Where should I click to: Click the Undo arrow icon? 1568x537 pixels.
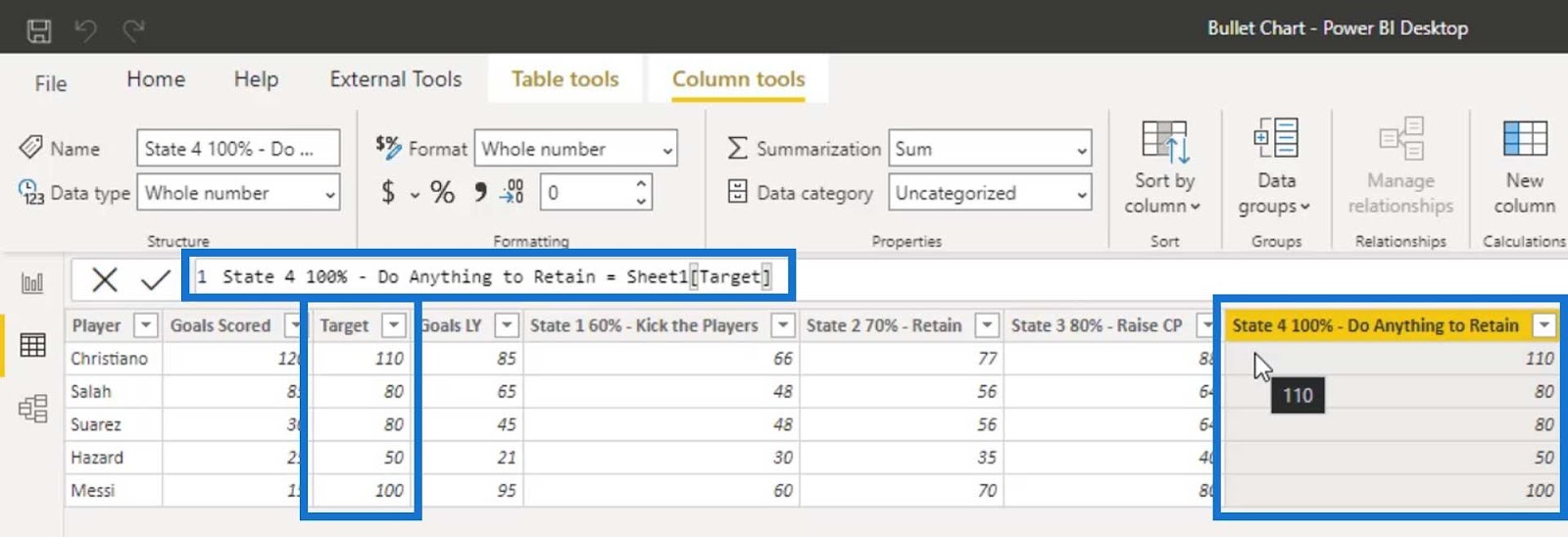(86, 30)
